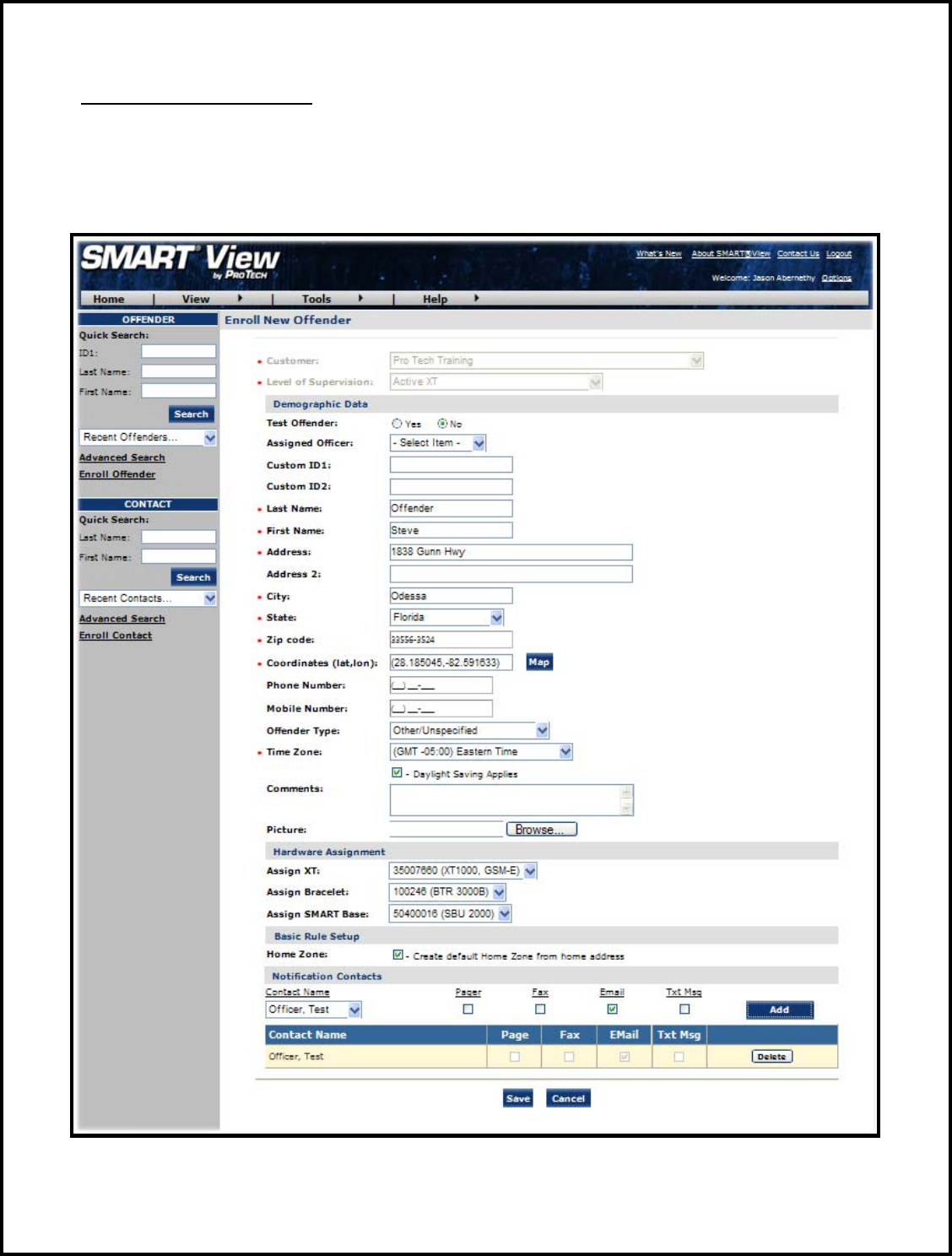Open the offender Advanced Search link
The image size is (952, 1256).
click(122, 457)
